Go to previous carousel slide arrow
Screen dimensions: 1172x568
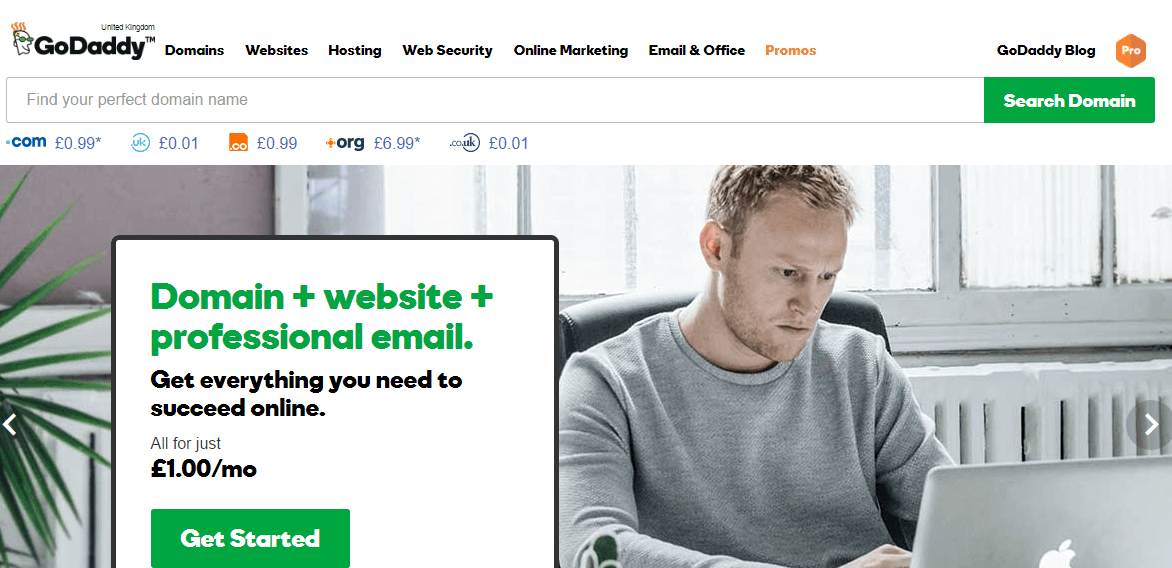coord(9,425)
